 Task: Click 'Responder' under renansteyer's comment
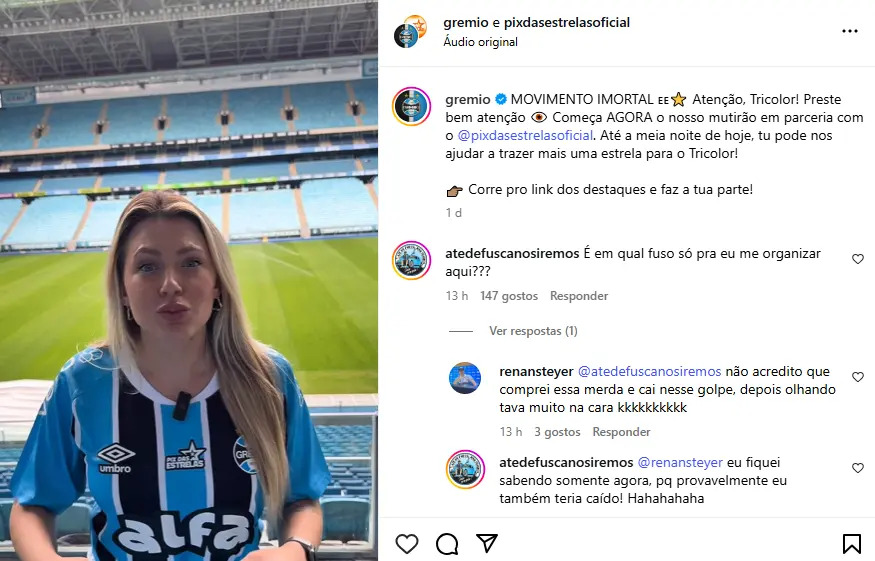(x=621, y=432)
